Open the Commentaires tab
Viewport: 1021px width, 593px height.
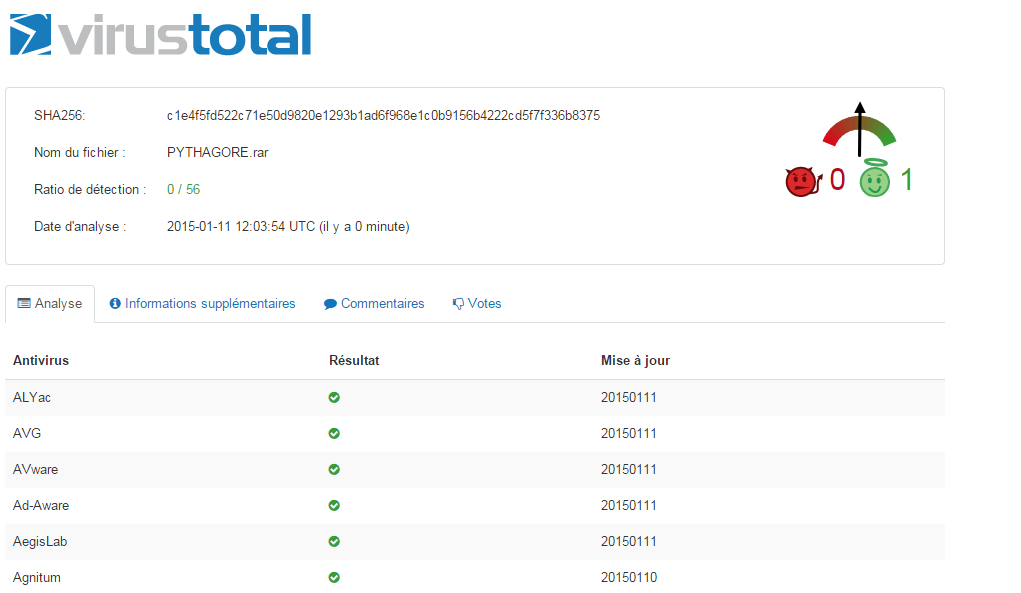374,303
